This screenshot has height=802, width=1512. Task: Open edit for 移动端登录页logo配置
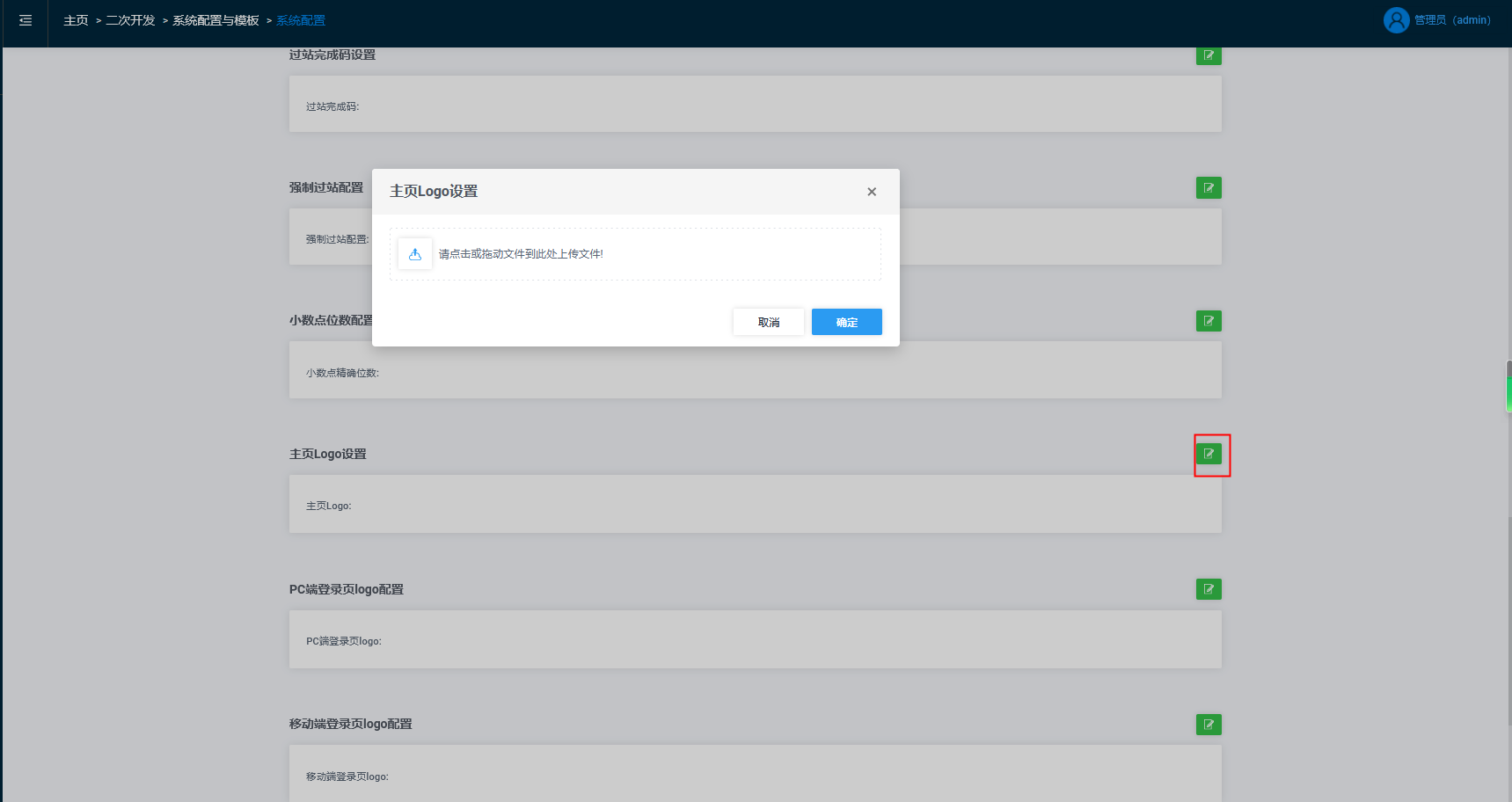pyautogui.click(x=1209, y=725)
